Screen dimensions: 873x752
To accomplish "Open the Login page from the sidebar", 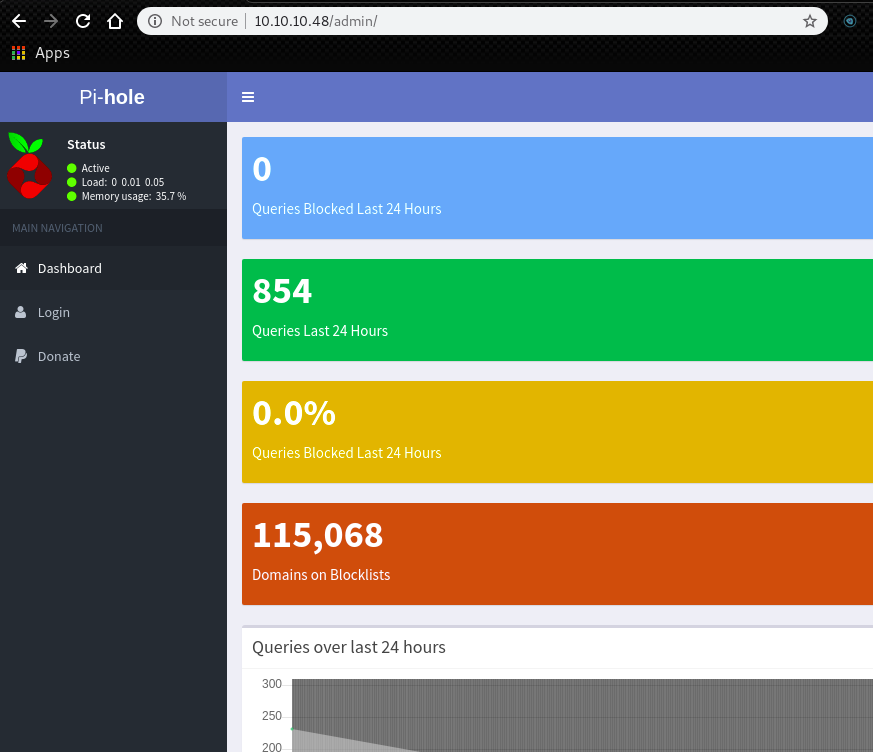I will (53, 312).
